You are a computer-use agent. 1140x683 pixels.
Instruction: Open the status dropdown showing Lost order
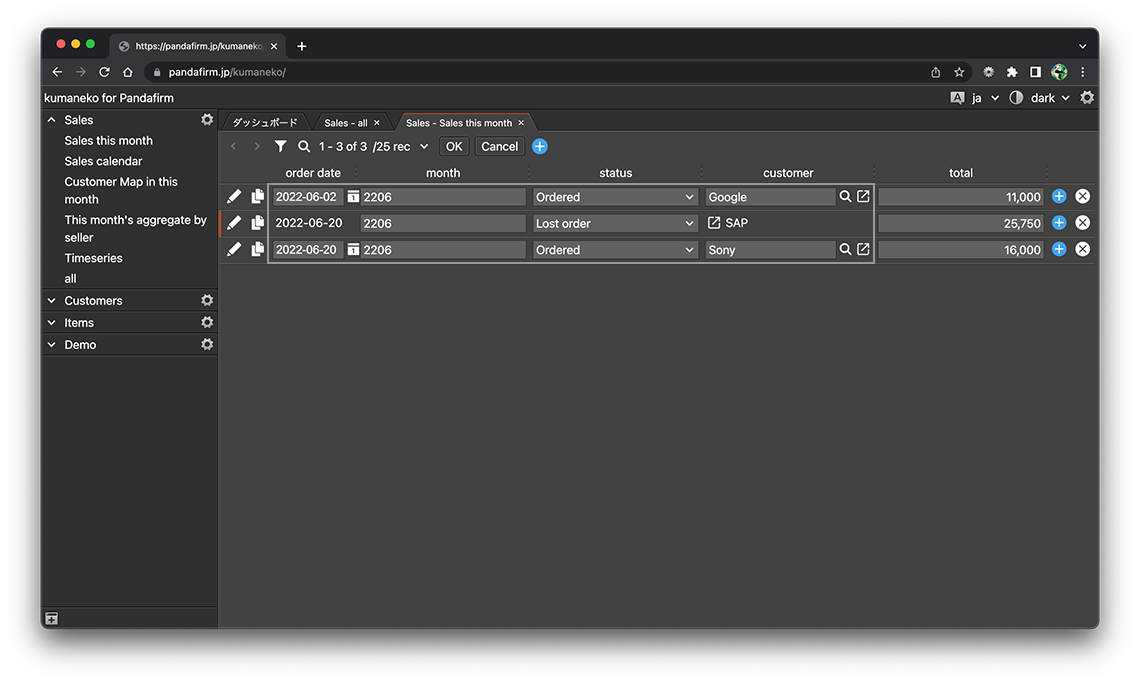click(614, 224)
